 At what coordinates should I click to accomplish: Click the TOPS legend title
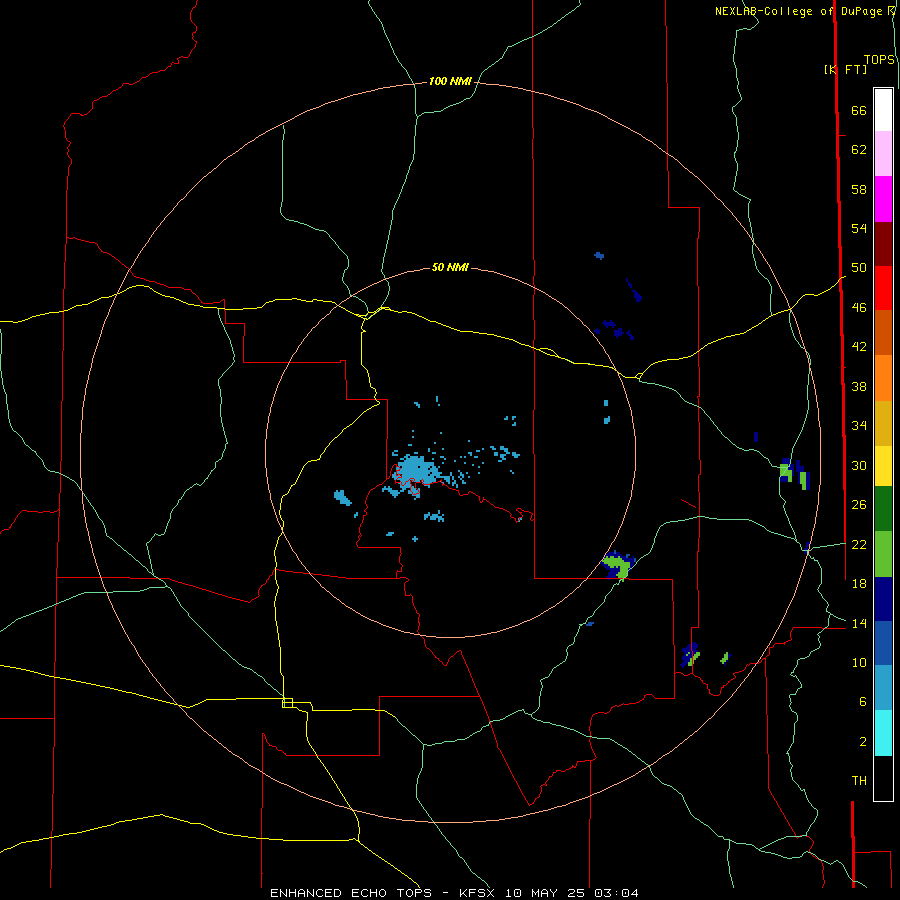[879, 59]
